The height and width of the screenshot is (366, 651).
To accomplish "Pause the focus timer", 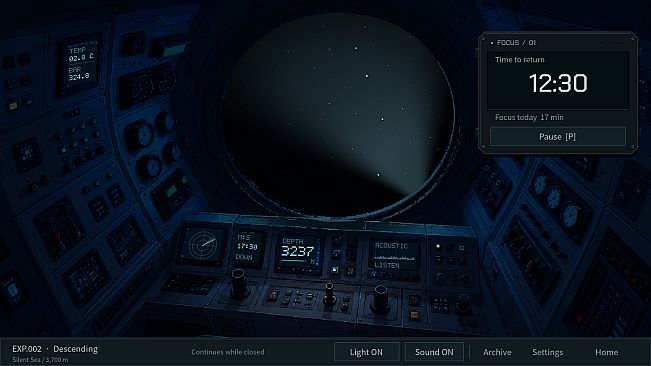I will pos(558,137).
